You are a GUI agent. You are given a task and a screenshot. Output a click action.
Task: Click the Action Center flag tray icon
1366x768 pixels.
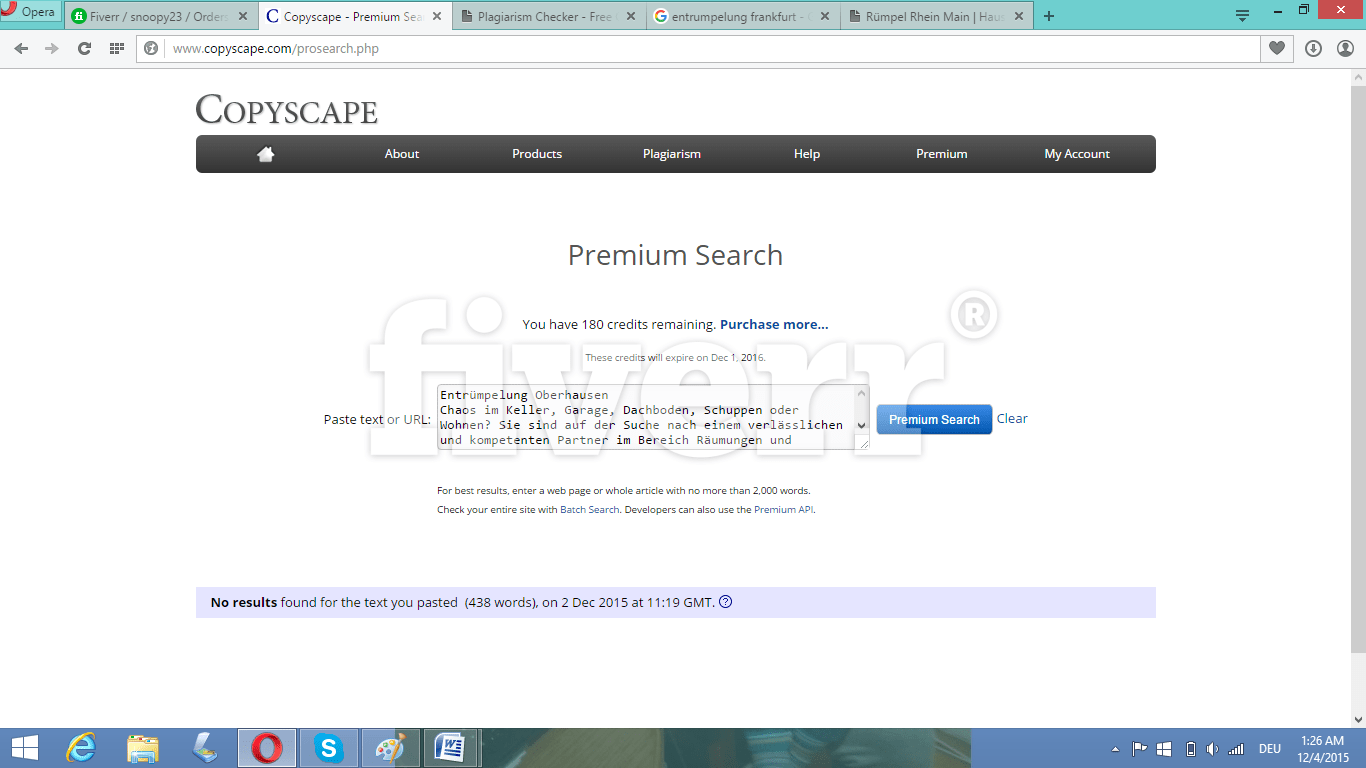coord(1140,749)
